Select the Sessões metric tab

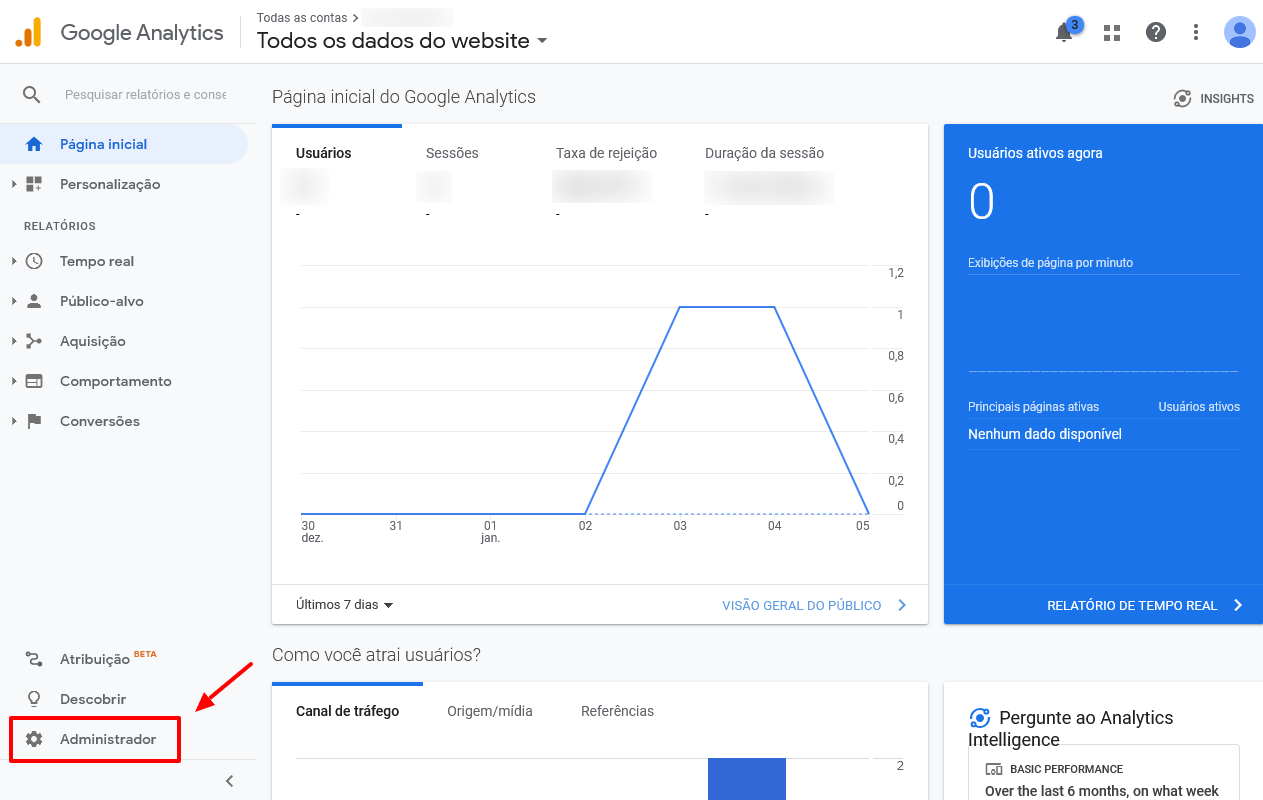[x=452, y=153]
